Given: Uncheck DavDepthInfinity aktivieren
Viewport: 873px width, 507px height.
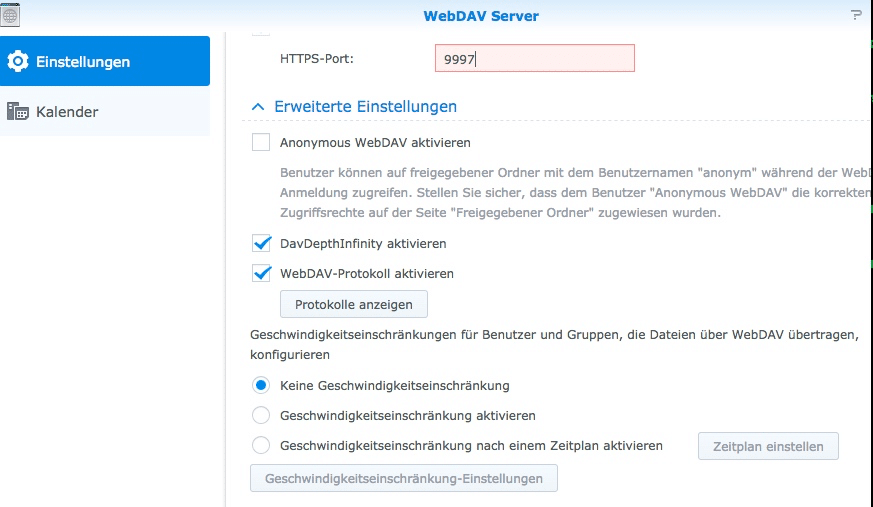Looking at the screenshot, I should pos(261,243).
